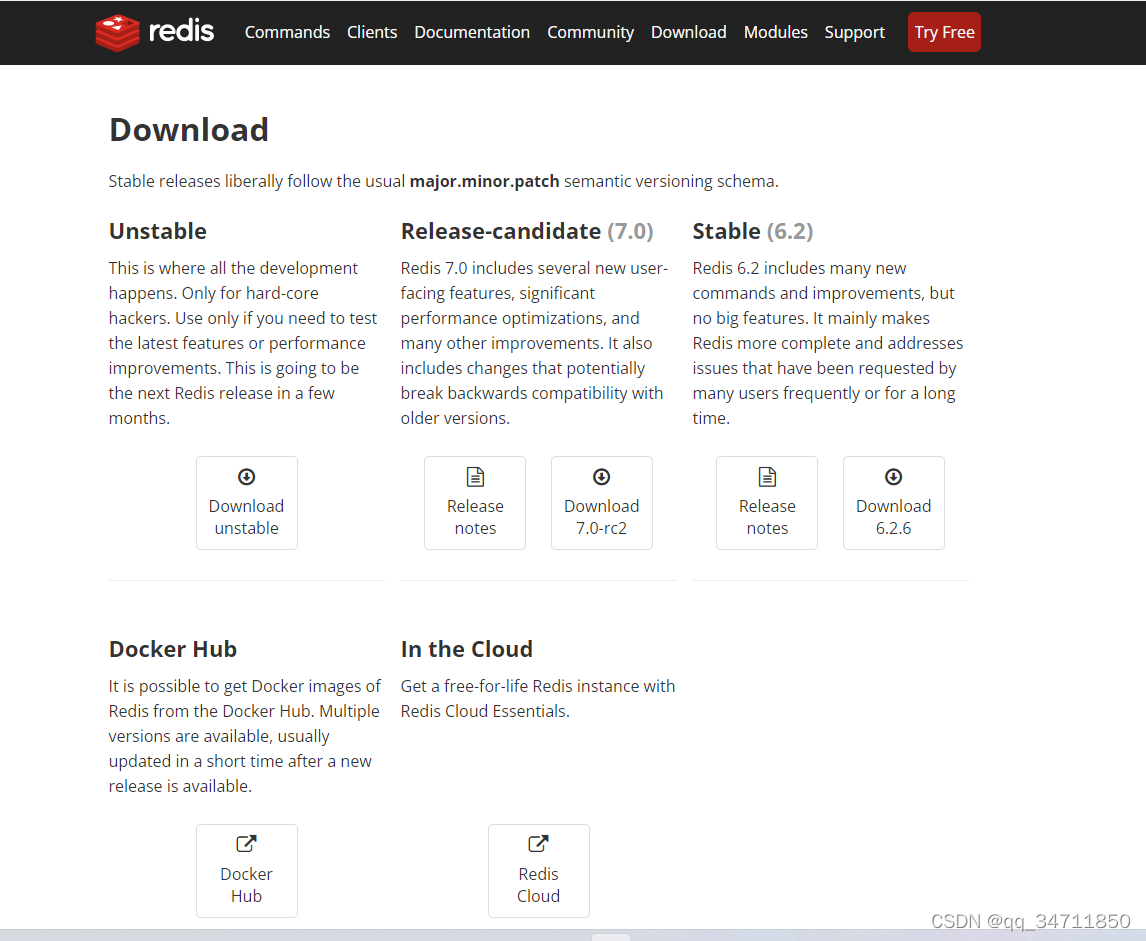
Task: Open the Community menu item
Action: [x=590, y=32]
